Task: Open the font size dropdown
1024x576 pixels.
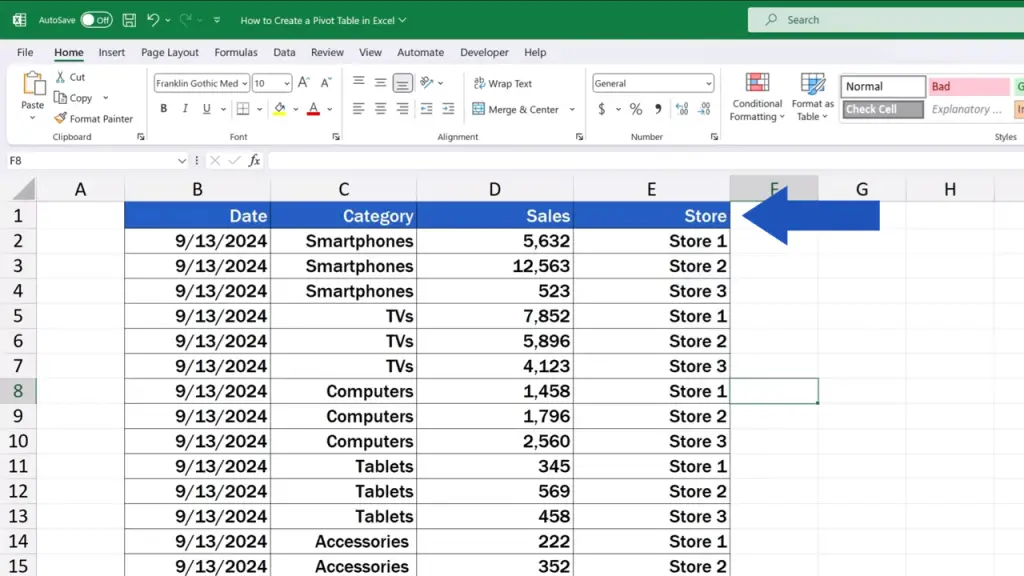Action: point(286,84)
